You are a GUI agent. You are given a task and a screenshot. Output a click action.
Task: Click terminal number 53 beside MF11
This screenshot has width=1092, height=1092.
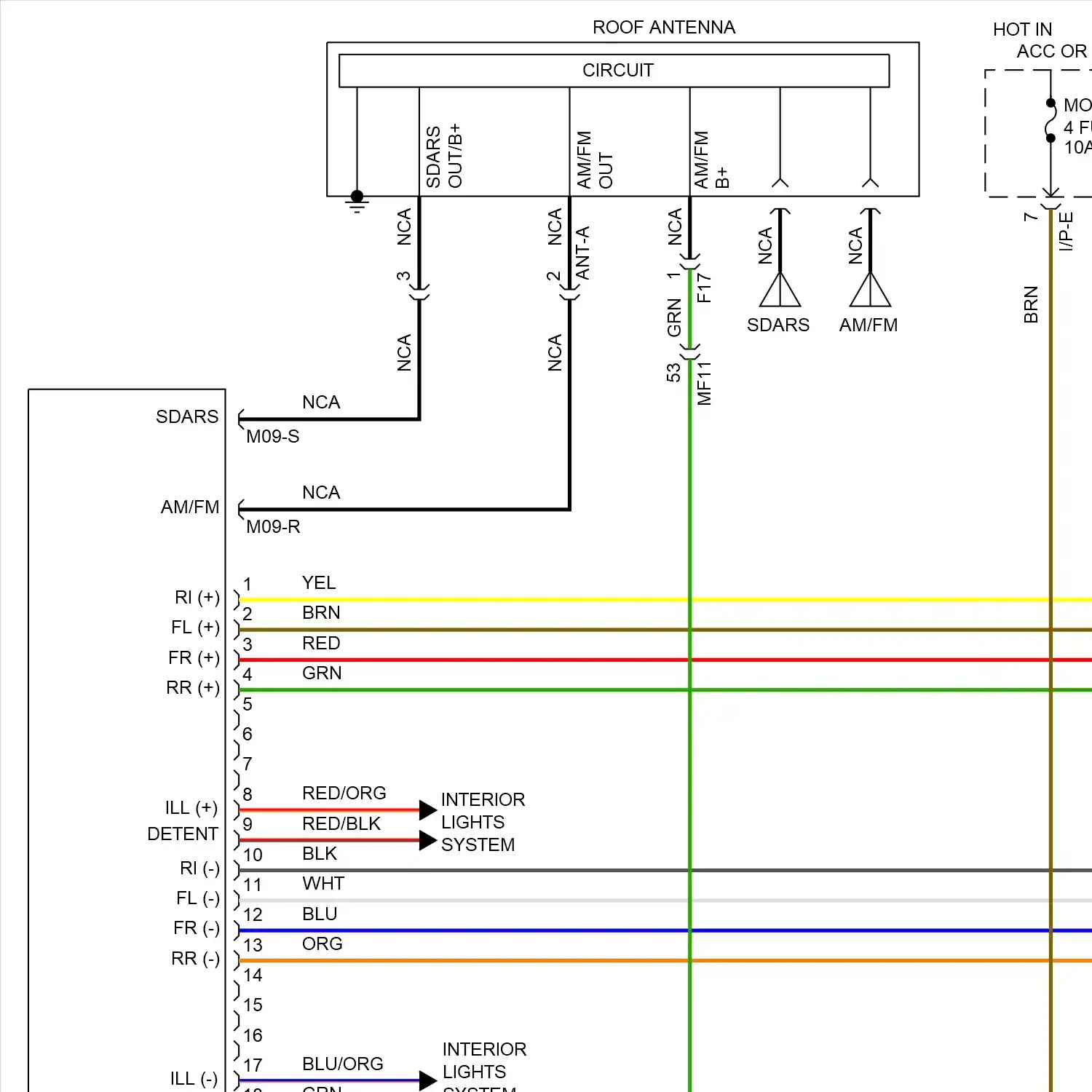(673, 373)
